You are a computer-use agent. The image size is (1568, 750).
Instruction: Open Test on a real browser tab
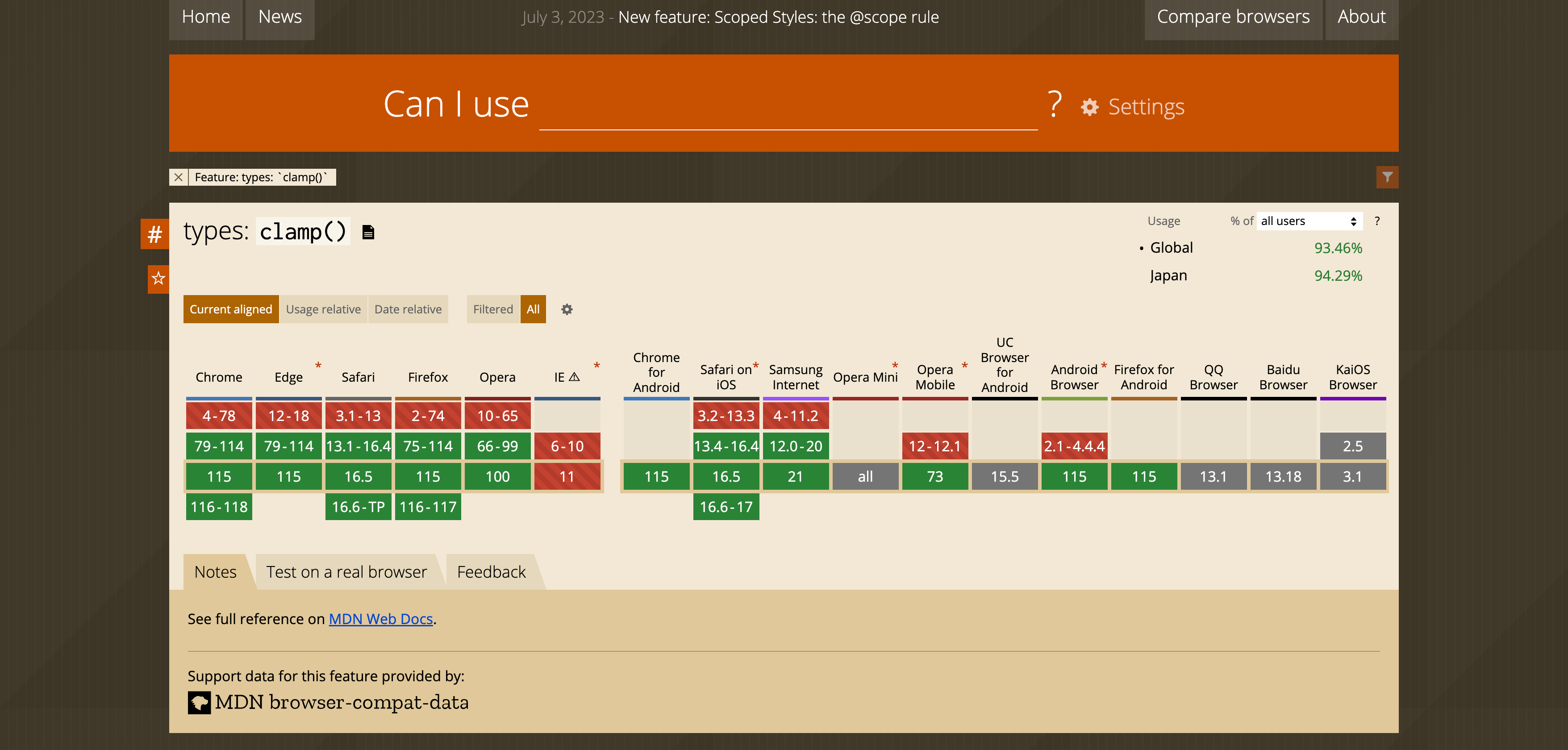pyautogui.click(x=346, y=571)
